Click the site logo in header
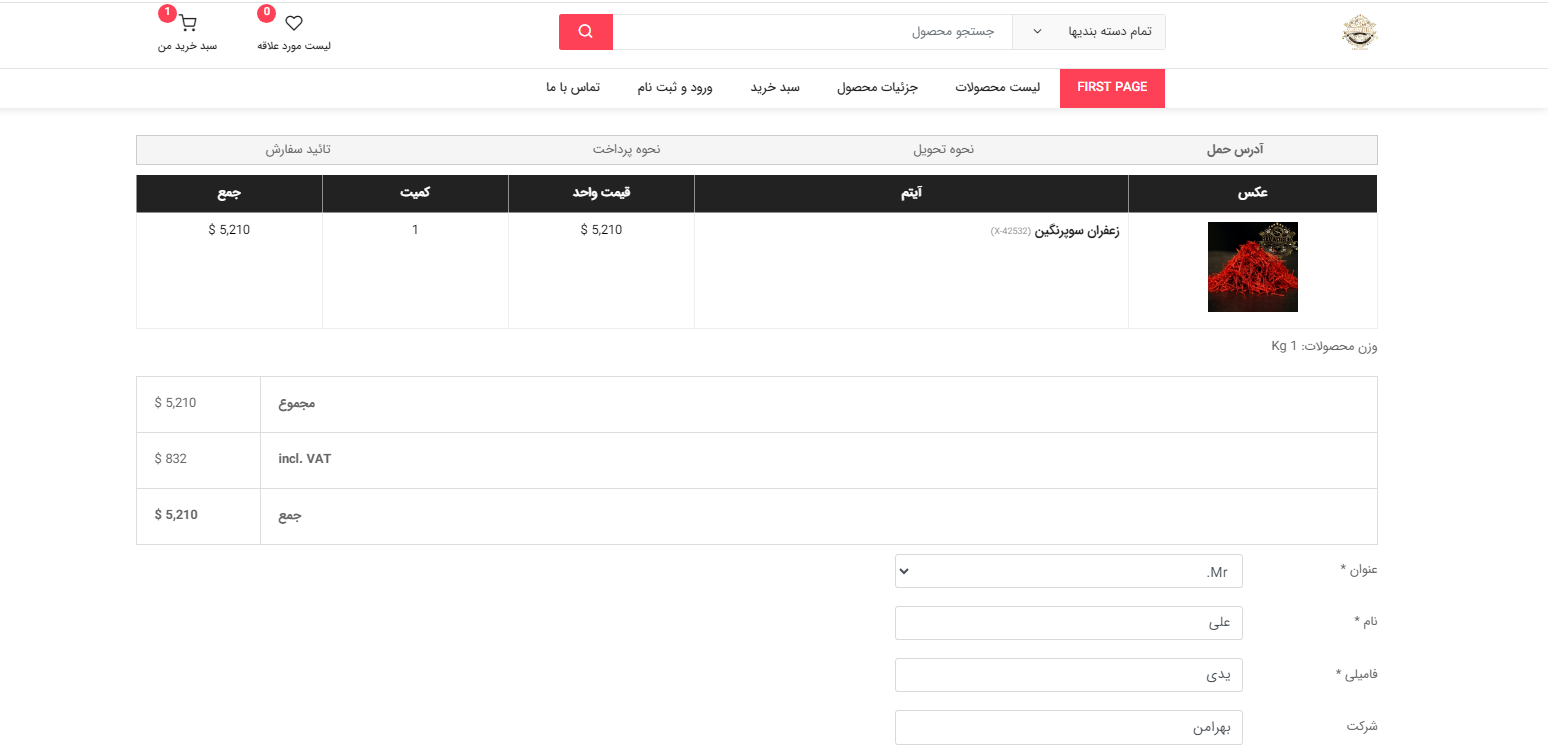This screenshot has width=1548, height=753. tap(1359, 32)
